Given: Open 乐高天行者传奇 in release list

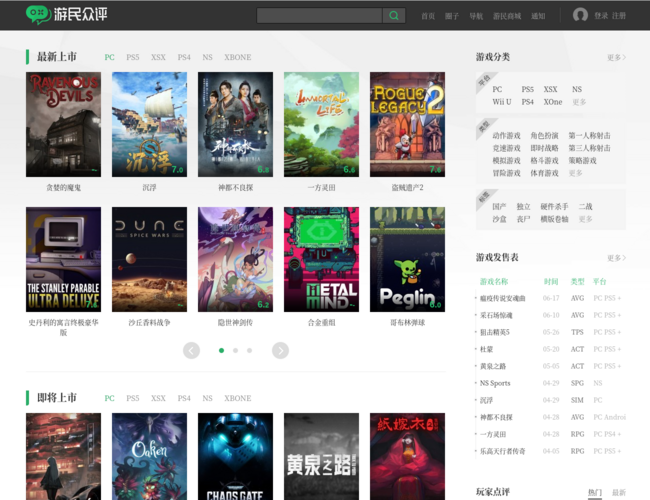Looking at the screenshot, I should tap(502, 451).
